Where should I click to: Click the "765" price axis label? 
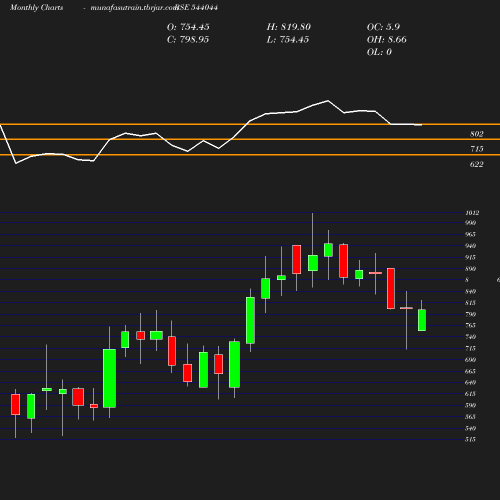tap(471, 325)
